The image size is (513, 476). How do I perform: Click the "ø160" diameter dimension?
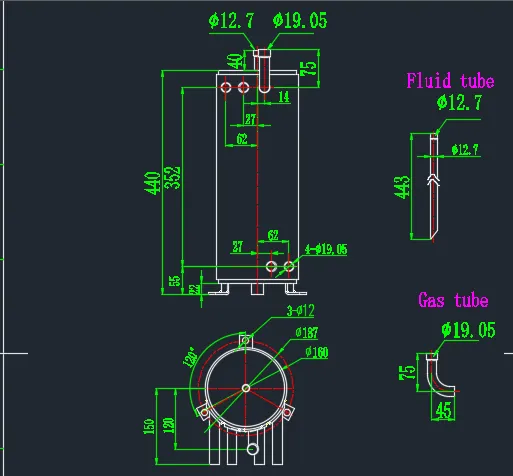(317, 352)
